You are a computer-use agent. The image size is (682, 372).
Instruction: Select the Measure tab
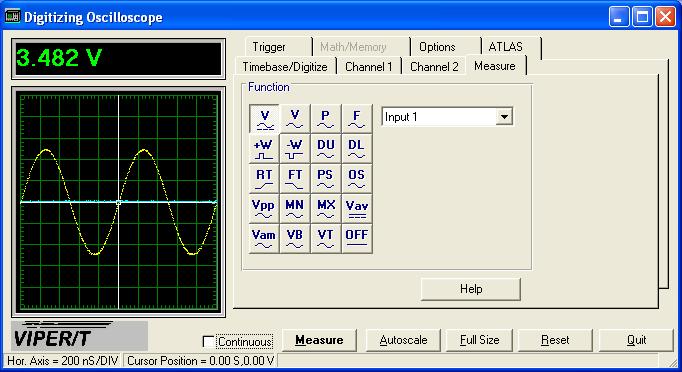(x=495, y=66)
